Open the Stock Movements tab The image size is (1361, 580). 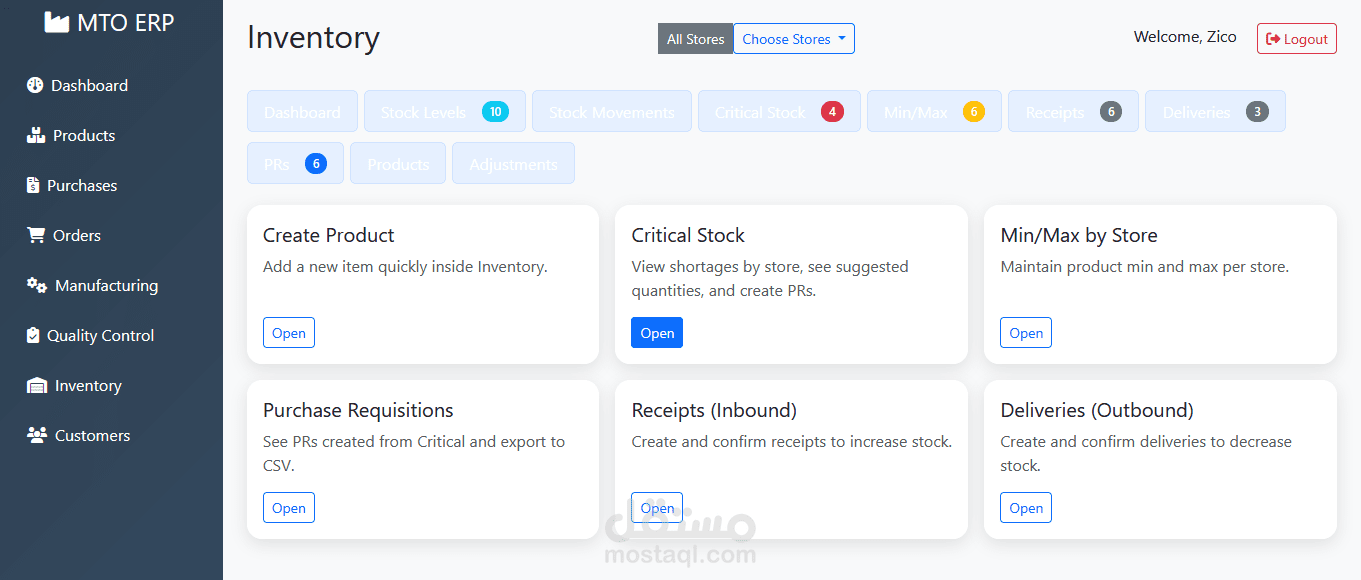coord(611,112)
